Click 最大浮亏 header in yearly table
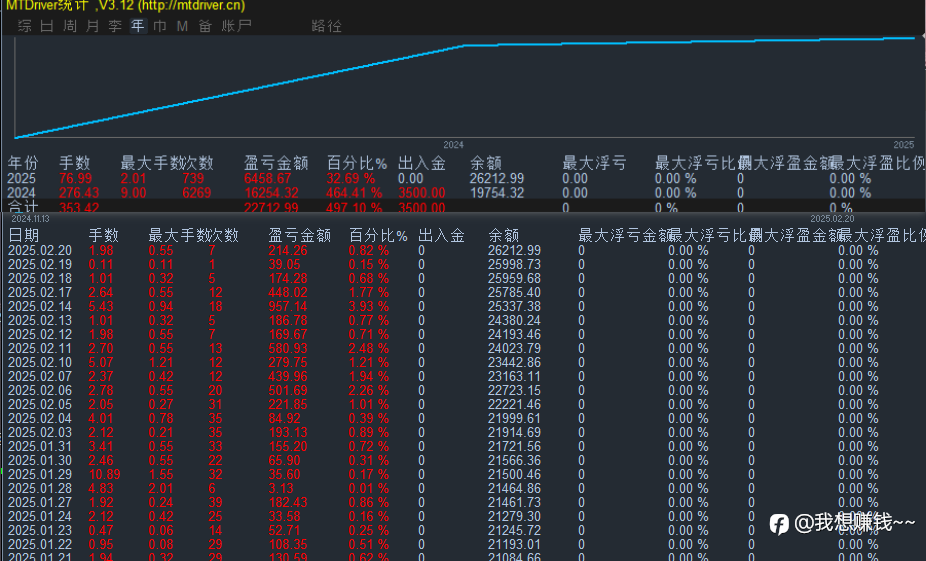The image size is (926, 561). tap(594, 163)
